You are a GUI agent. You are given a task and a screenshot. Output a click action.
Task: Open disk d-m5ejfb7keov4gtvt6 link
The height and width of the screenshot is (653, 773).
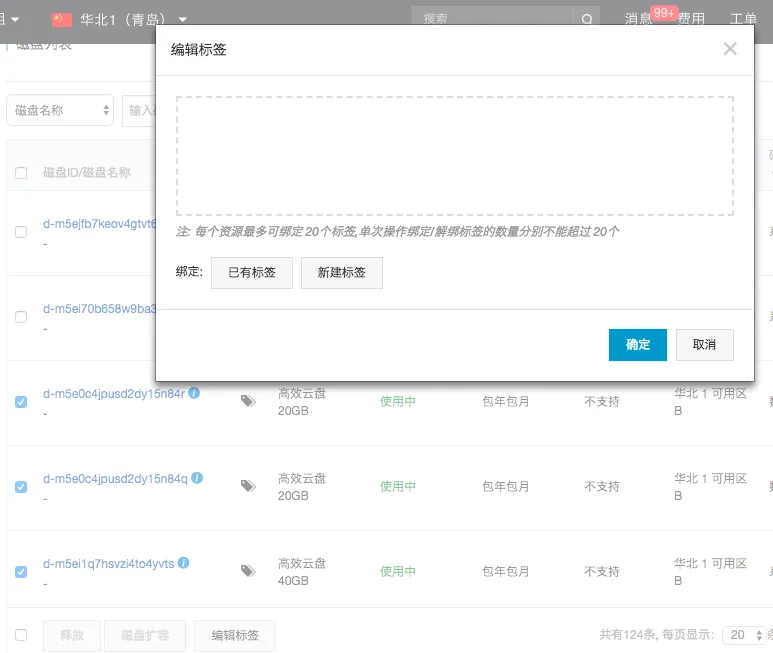coord(99,224)
